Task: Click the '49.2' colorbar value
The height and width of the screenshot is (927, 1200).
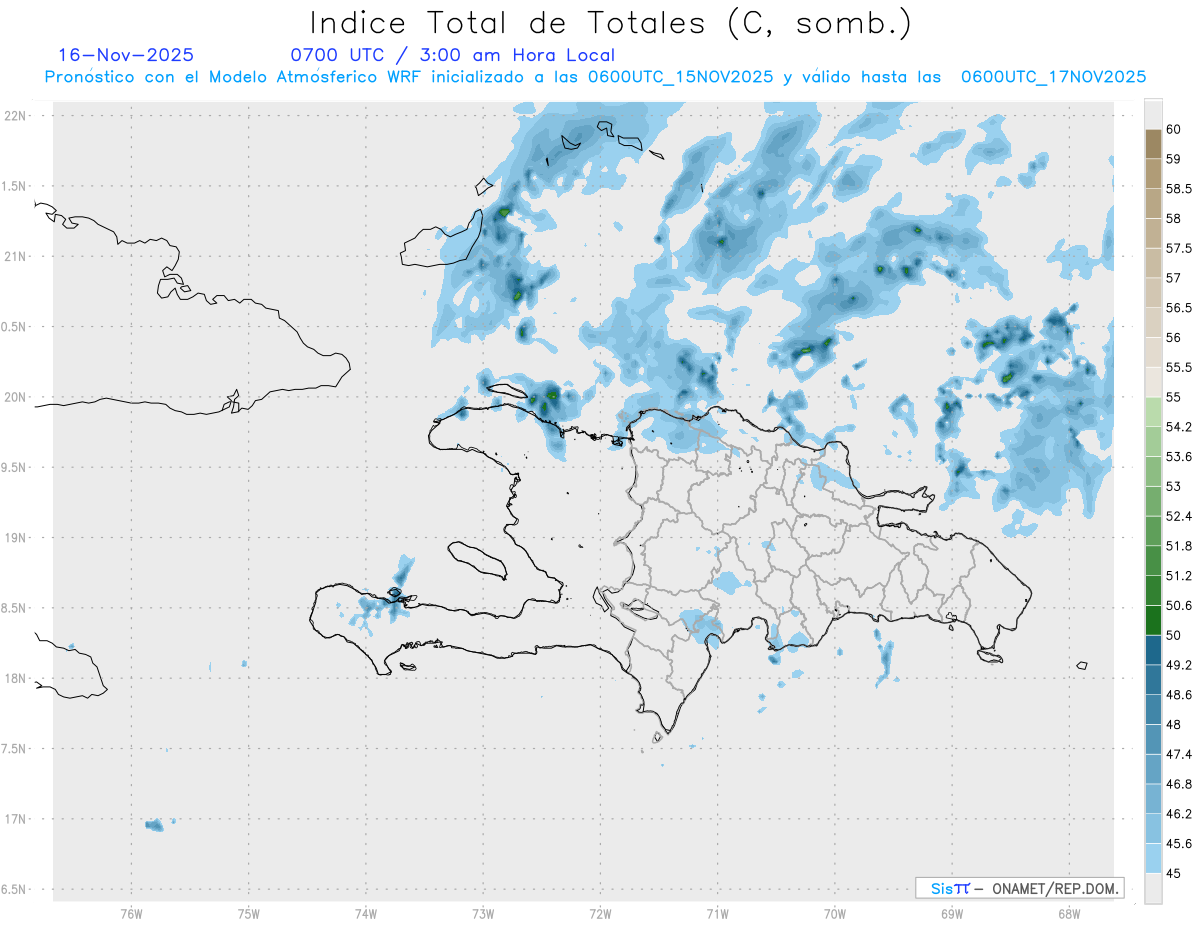Action: [x=1179, y=665]
